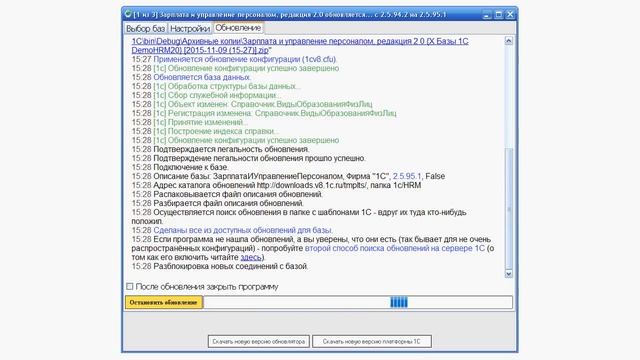
Task: Open the Настройки tab
Action: (190, 29)
